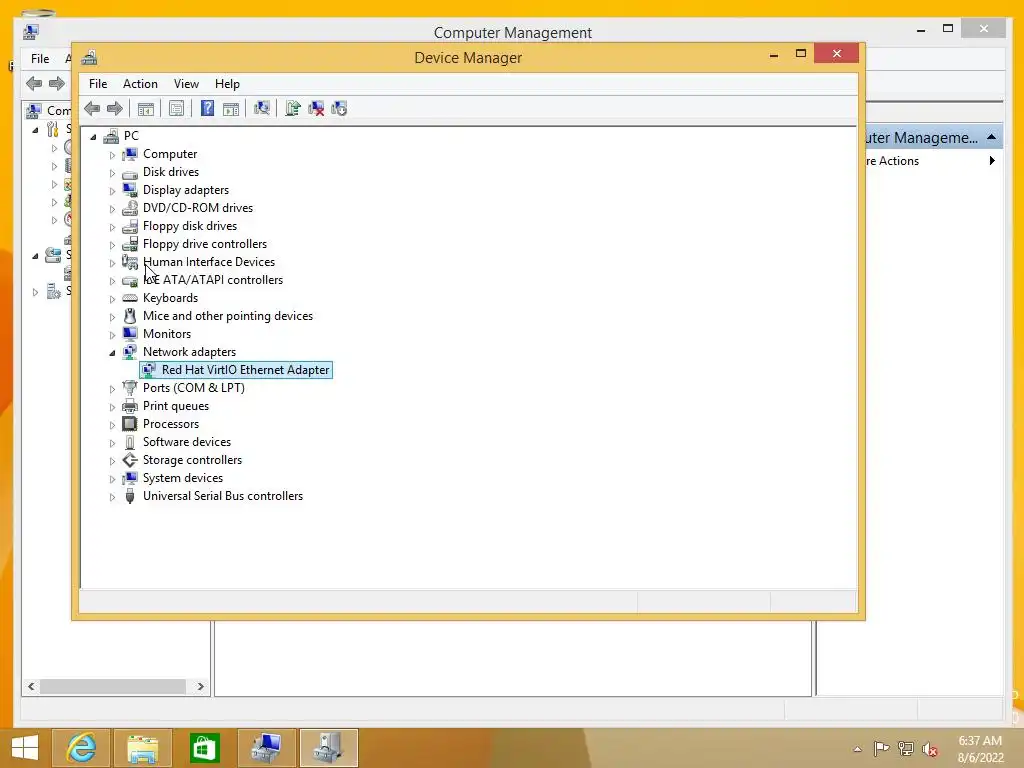Image resolution: width=1024 pixels, height=768 pixels.
Task: Select Human Interface Devices category
Action: pos(209,262)
